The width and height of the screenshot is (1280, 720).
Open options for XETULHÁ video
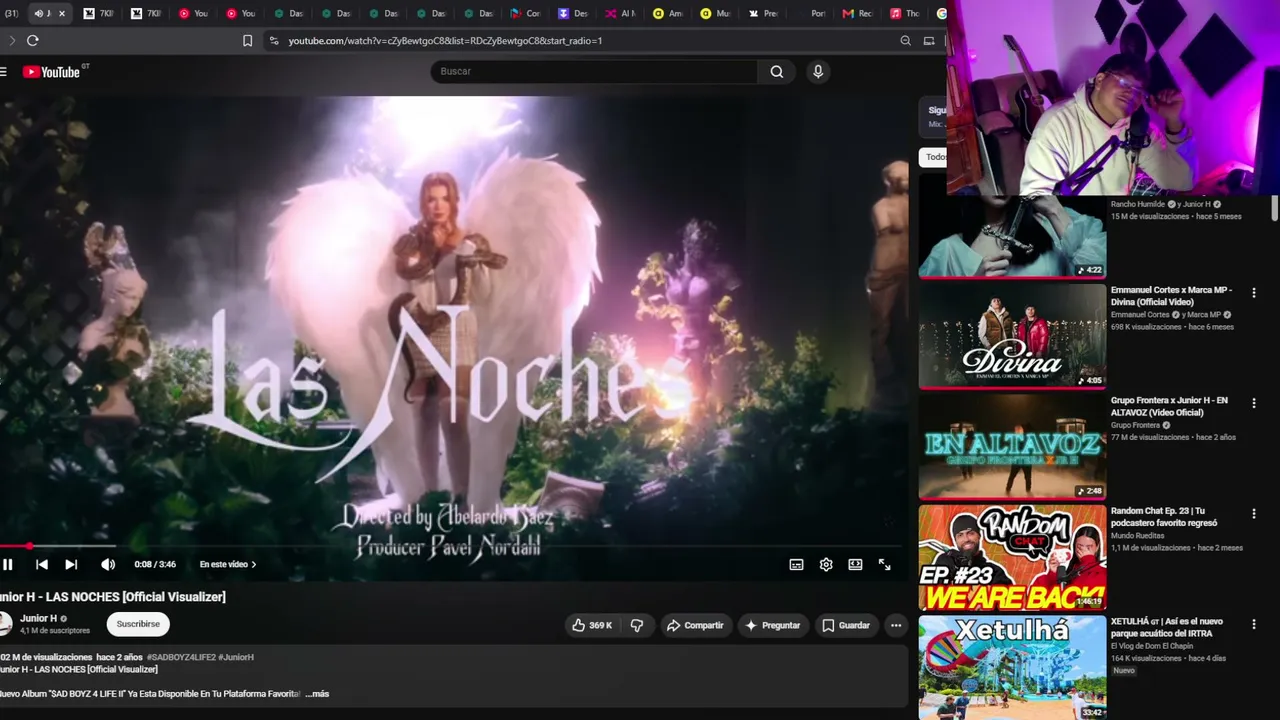tap(1253, 624)
